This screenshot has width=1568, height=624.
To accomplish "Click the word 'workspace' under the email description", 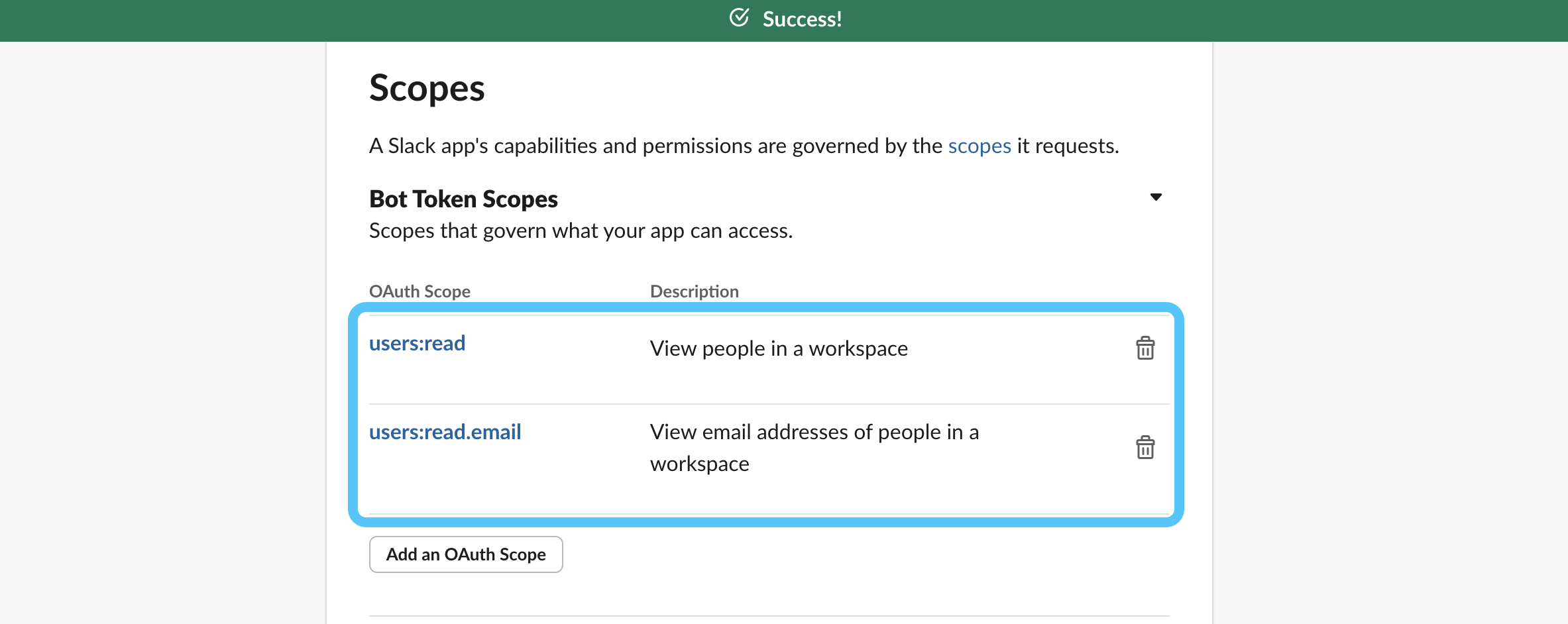I will (x=699, y=464).
